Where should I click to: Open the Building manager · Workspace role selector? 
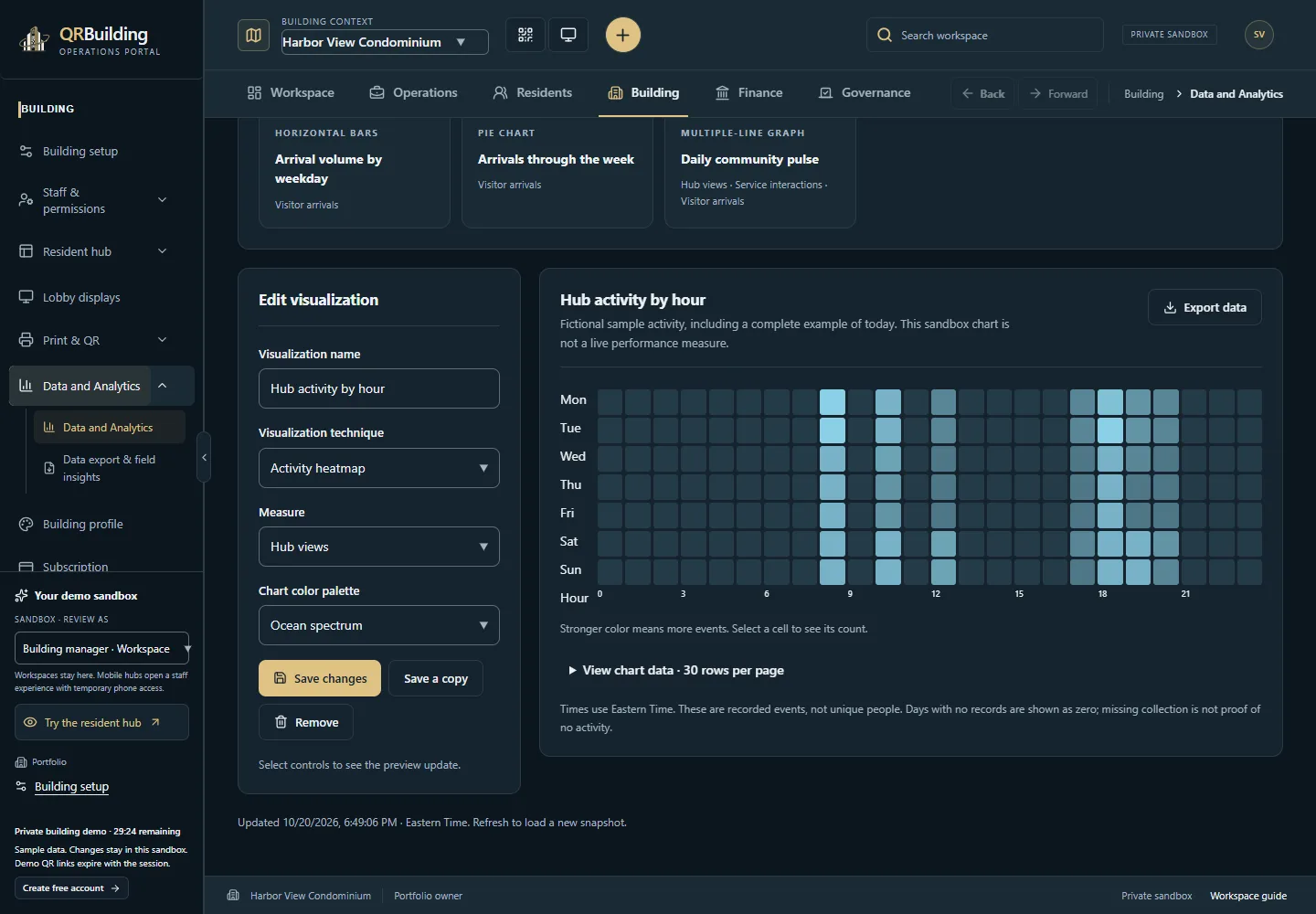tap(101, 649)
